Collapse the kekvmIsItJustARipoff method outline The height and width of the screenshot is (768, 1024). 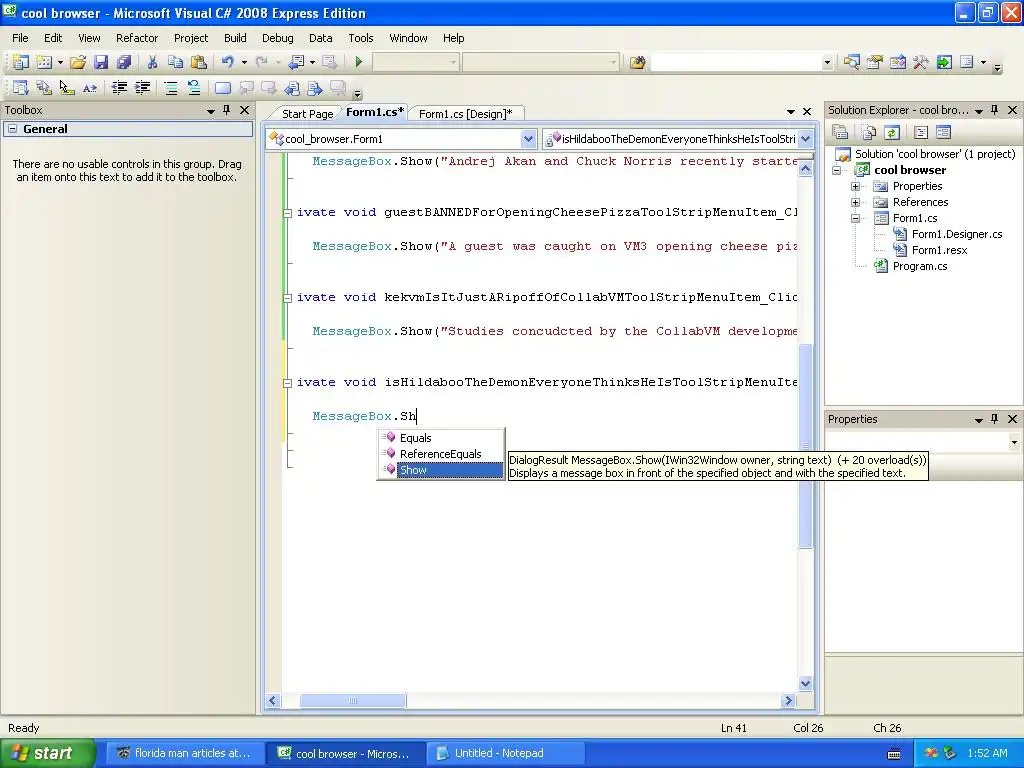(x=287, y=297)
